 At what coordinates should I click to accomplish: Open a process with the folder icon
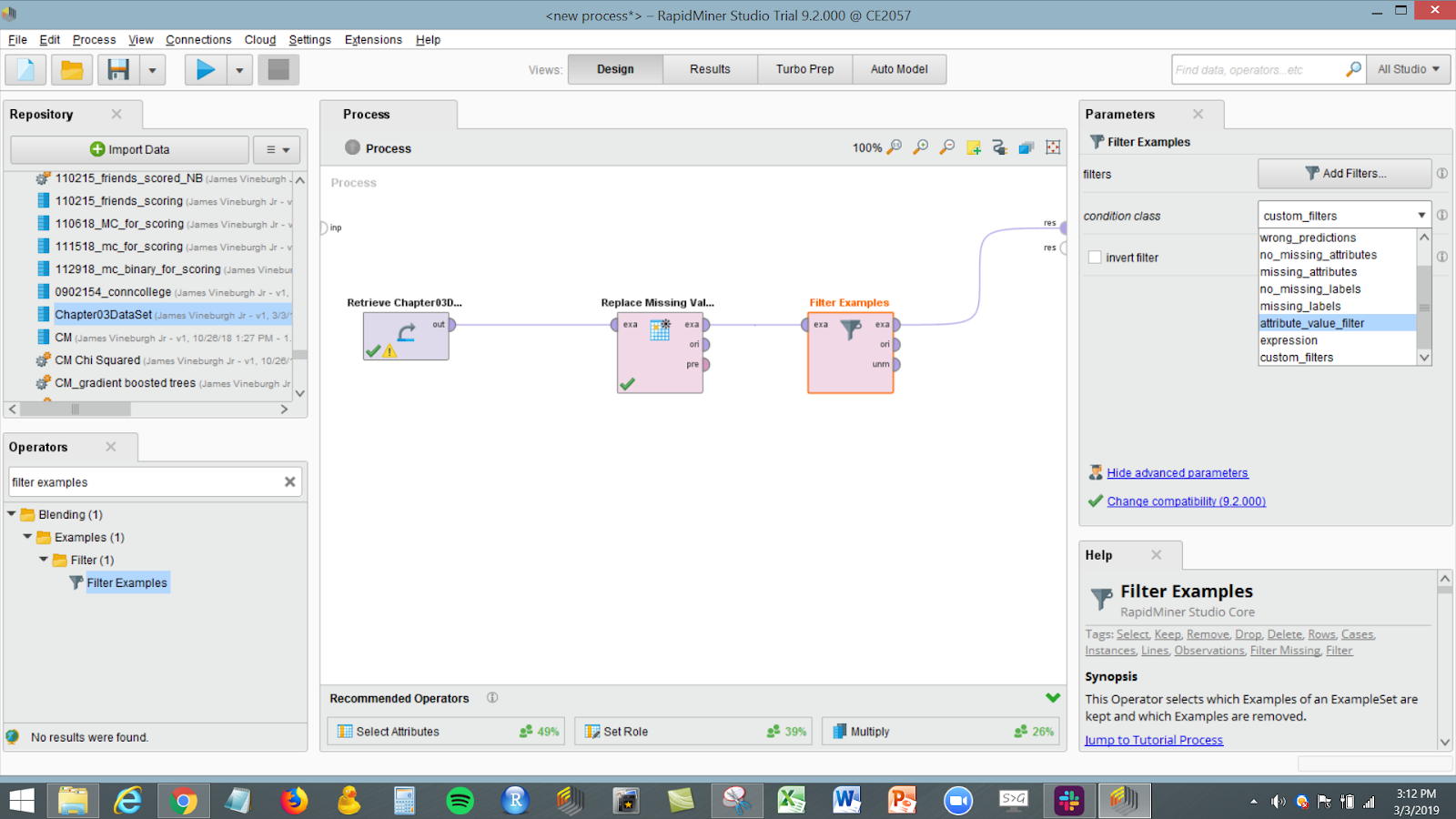[x=72, y=69]
